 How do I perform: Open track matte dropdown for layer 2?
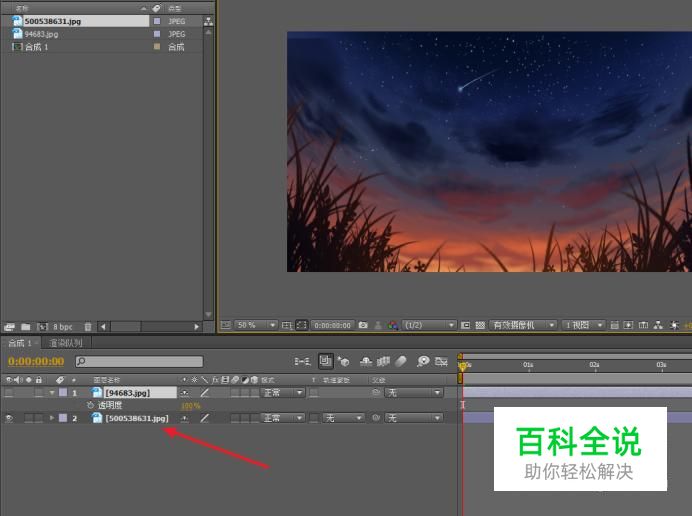click(x=343, y=418)
